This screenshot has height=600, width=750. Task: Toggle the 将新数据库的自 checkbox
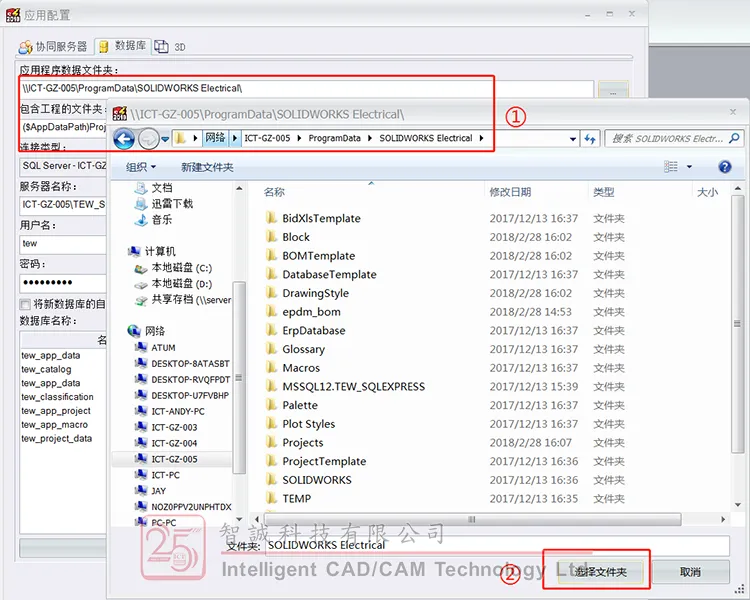24,304
